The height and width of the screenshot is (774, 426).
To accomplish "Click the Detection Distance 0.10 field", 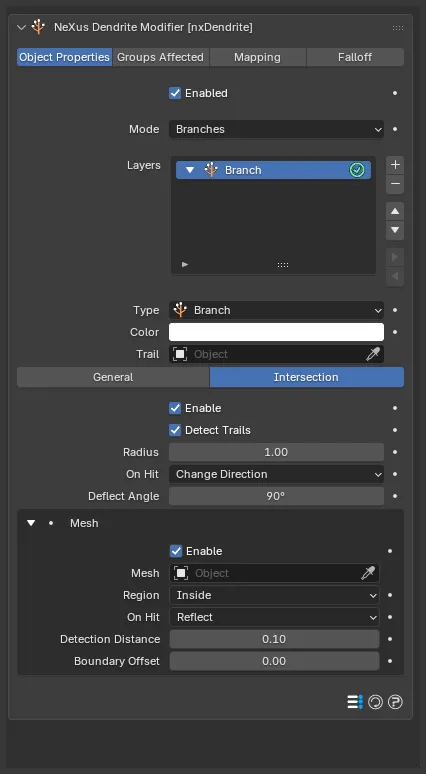I will click(274, 639).
